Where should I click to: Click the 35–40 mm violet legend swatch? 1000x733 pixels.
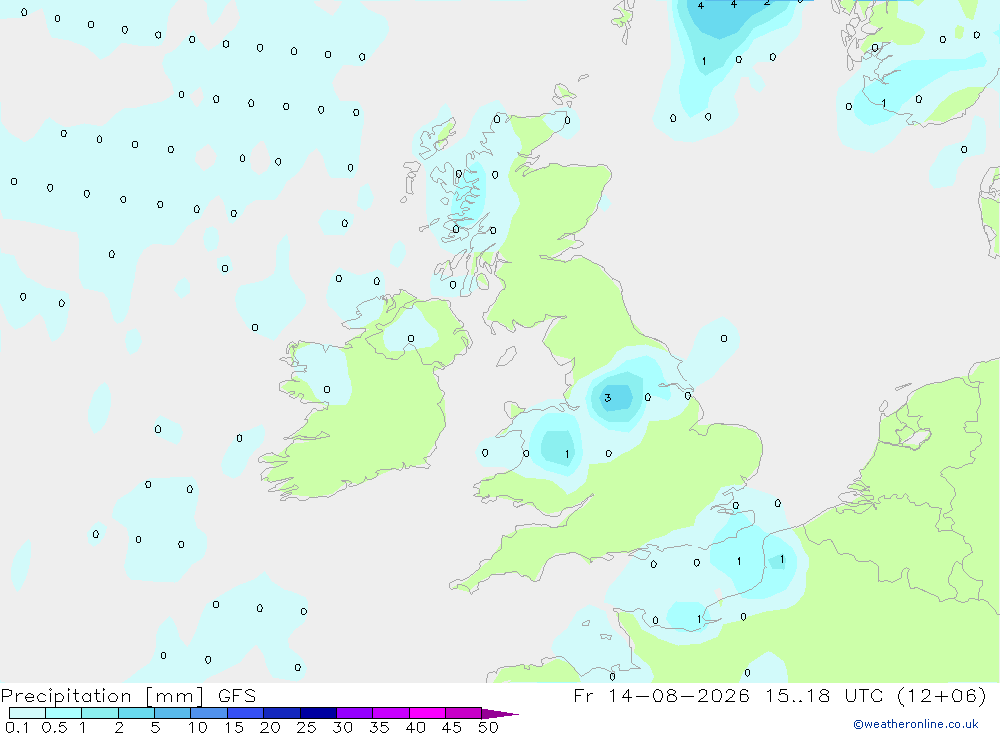point(390,713)
